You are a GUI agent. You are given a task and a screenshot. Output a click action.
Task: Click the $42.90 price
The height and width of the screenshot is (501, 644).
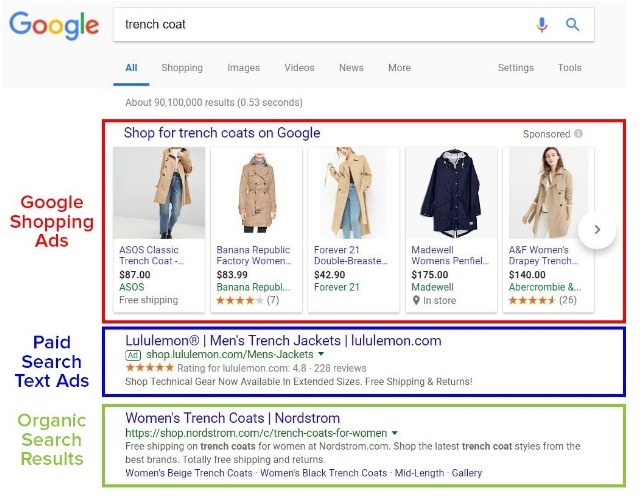pyautogui.click(x=329, y=275)
